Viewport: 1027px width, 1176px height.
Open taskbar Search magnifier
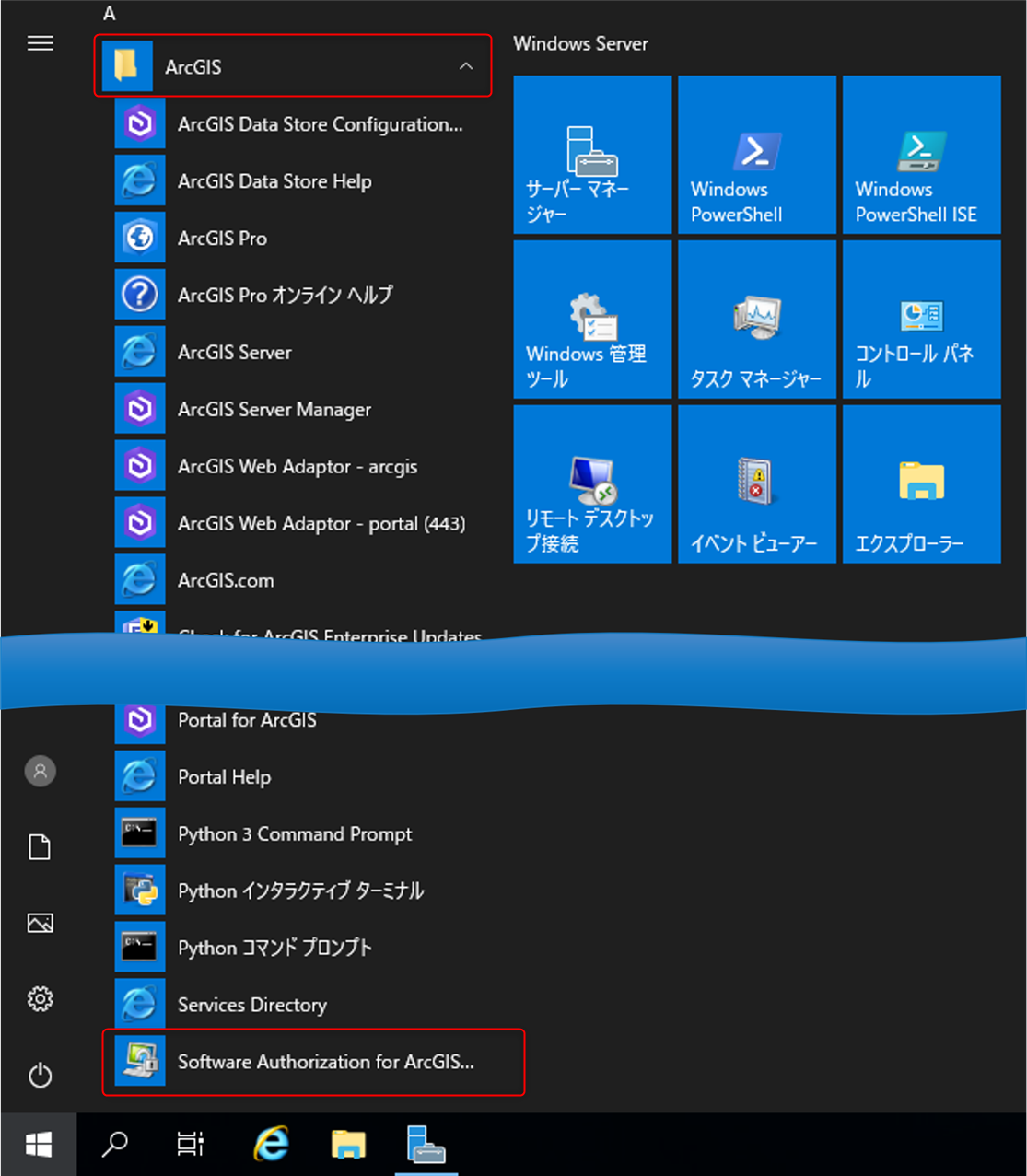114,1145
